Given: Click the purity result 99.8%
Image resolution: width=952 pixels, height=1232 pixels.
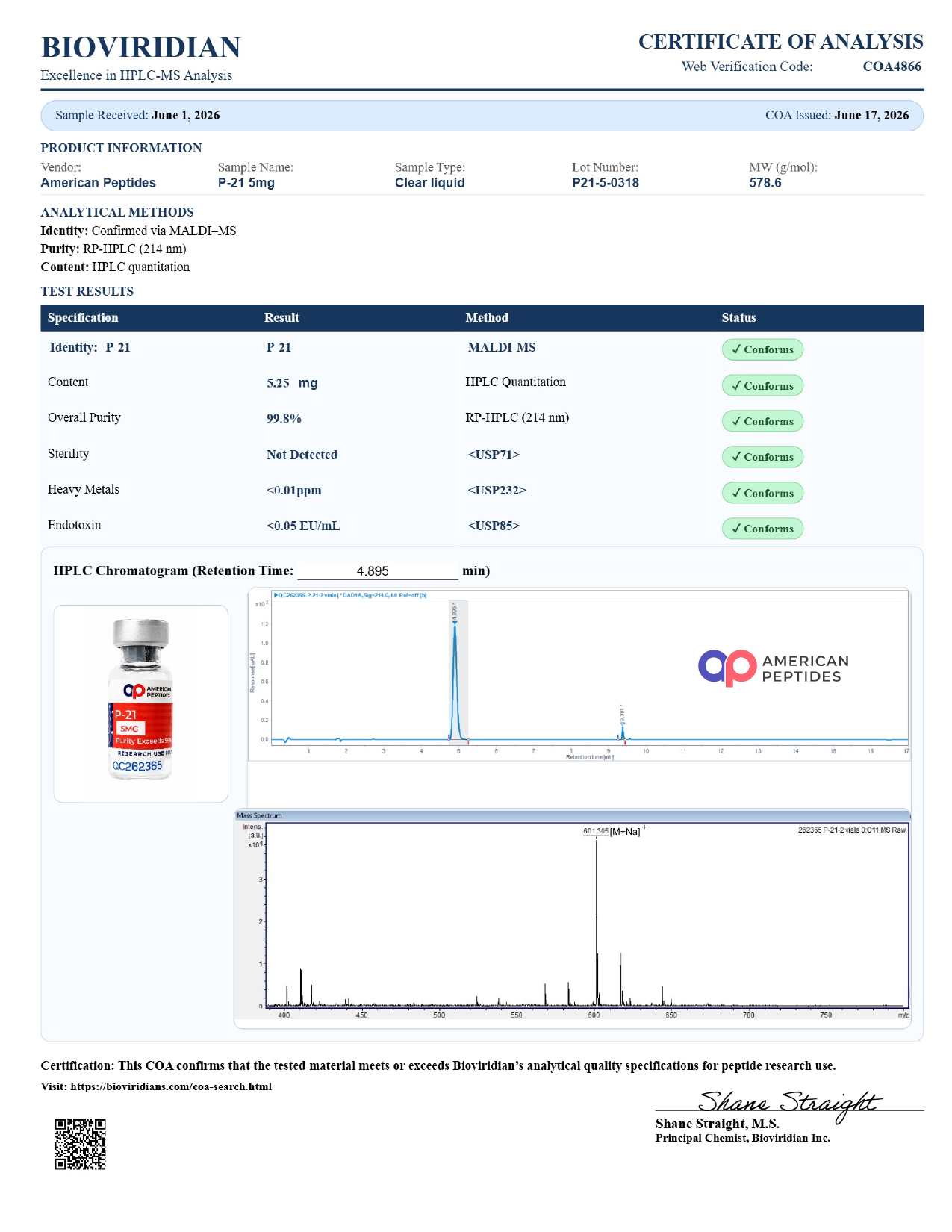Looking at the screenshot, I should point(284,418).
